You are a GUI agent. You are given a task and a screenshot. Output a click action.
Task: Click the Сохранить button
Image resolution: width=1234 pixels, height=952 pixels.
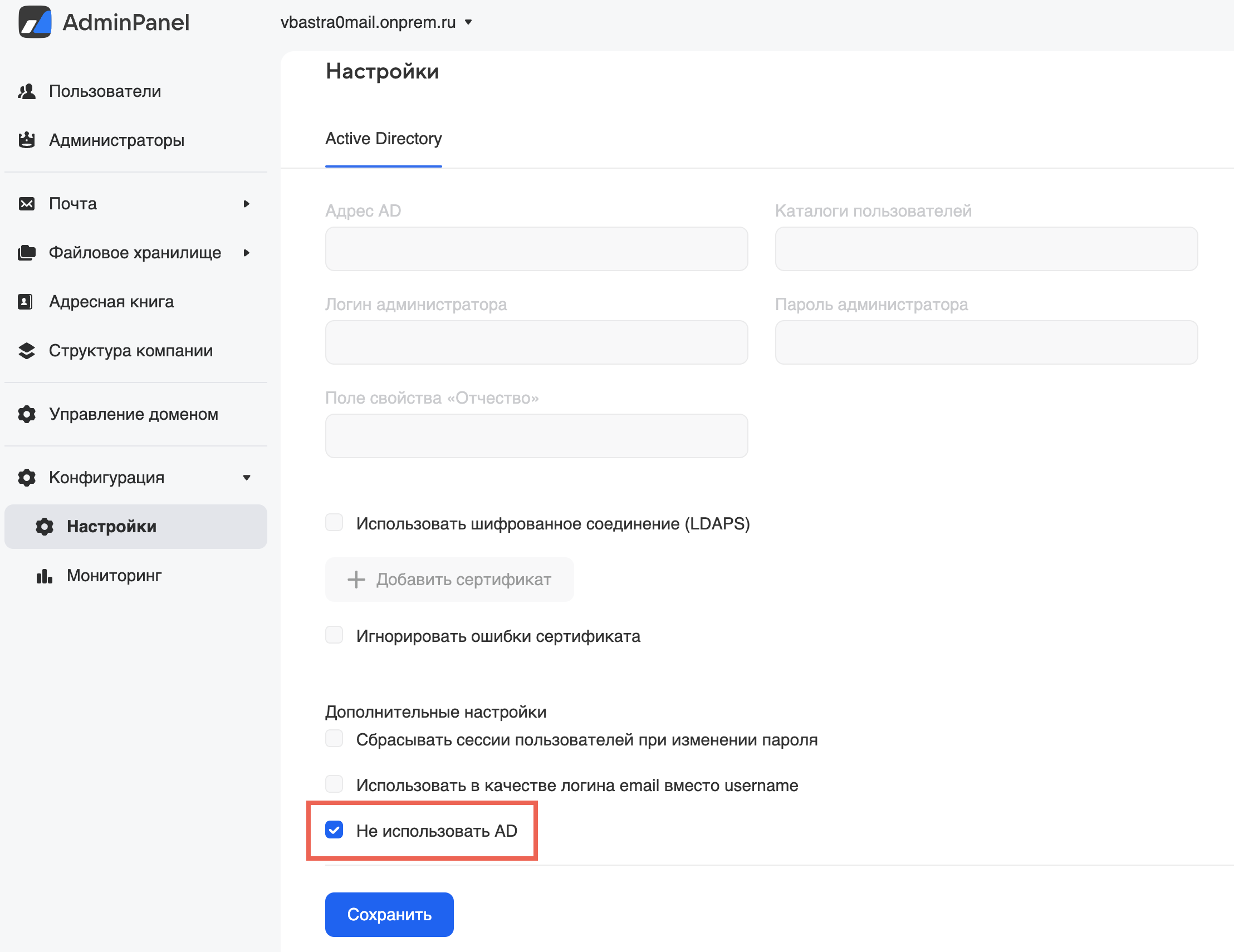point(389,914)
